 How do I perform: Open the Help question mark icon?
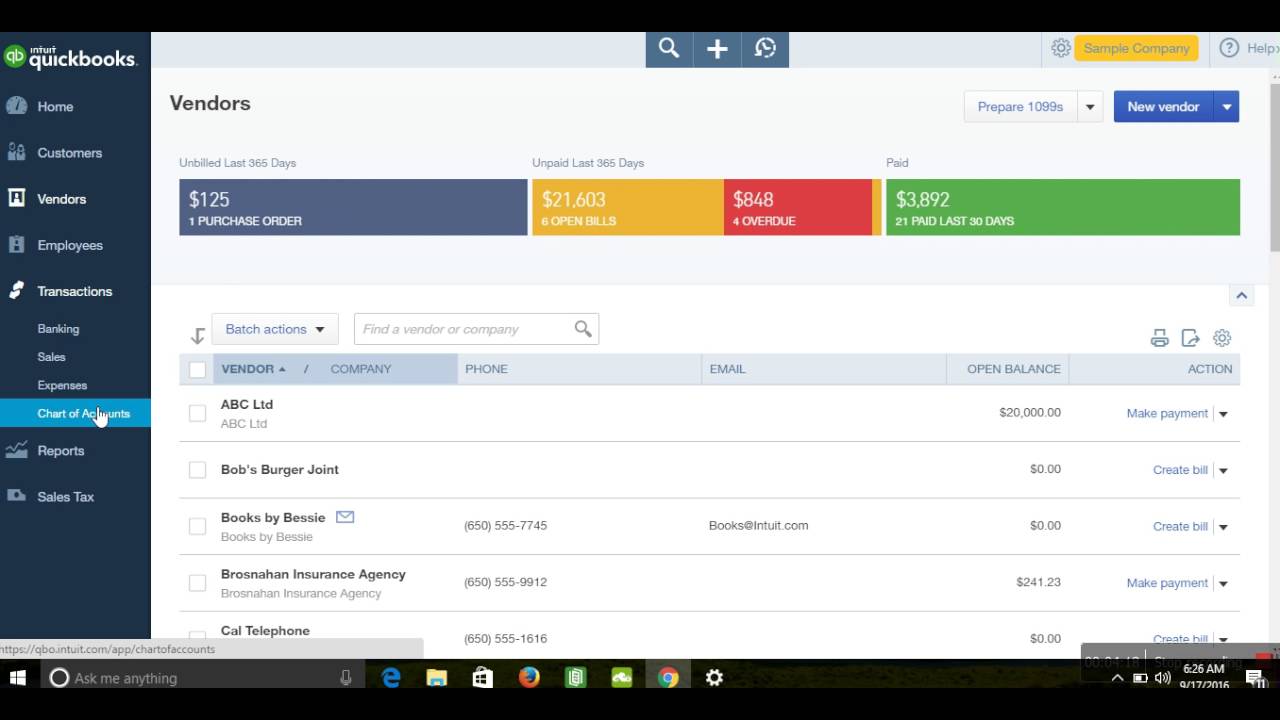click(x=1229, y=48)
